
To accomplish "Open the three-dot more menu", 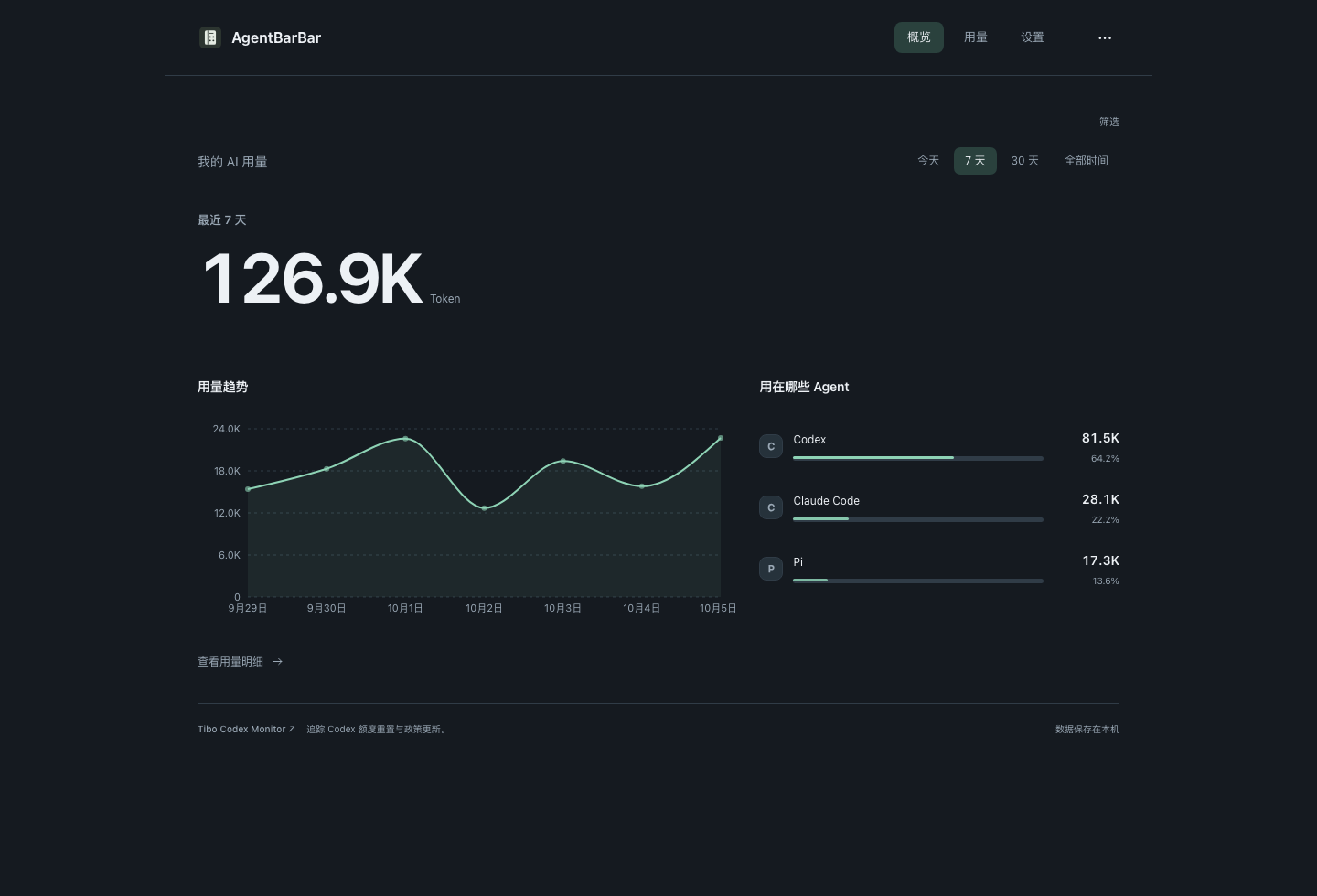I will (x=1105, y=37).
